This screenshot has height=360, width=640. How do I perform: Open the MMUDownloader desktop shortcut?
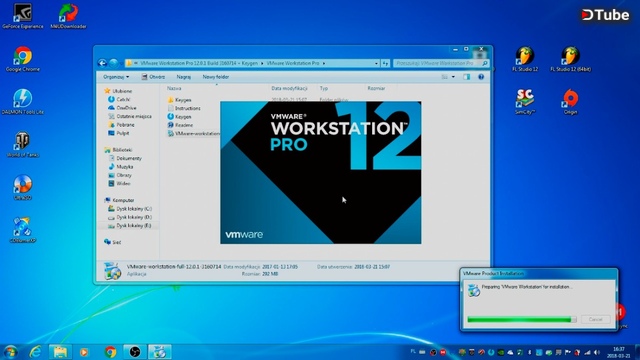(x=68, y=16)
